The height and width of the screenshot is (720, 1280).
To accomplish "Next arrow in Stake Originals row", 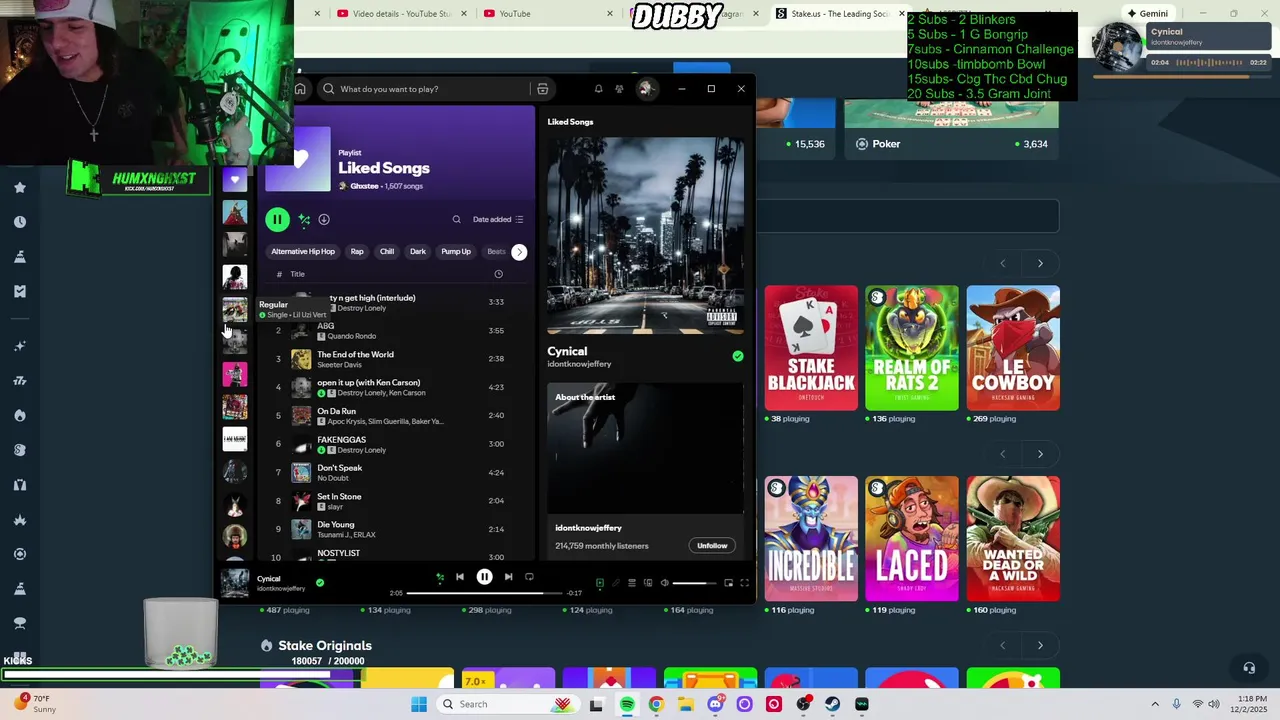I will (x=1040, y=645).
